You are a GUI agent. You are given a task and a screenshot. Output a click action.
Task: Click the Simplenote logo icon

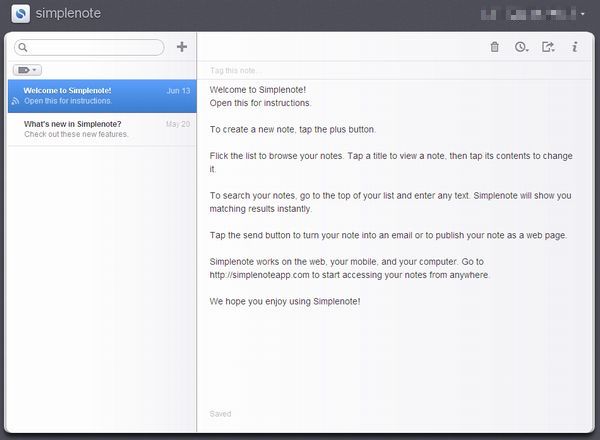click(21, 14)
